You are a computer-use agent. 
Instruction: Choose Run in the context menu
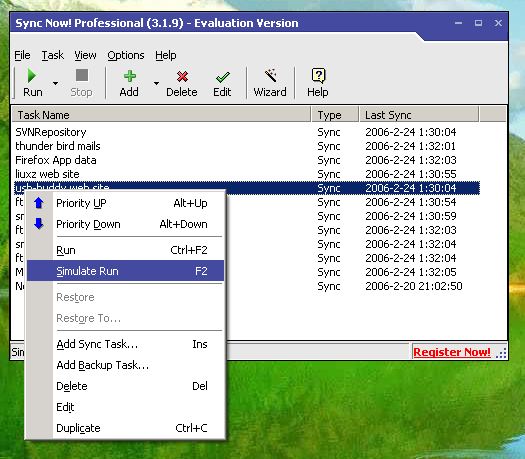(x=126, y=250)
